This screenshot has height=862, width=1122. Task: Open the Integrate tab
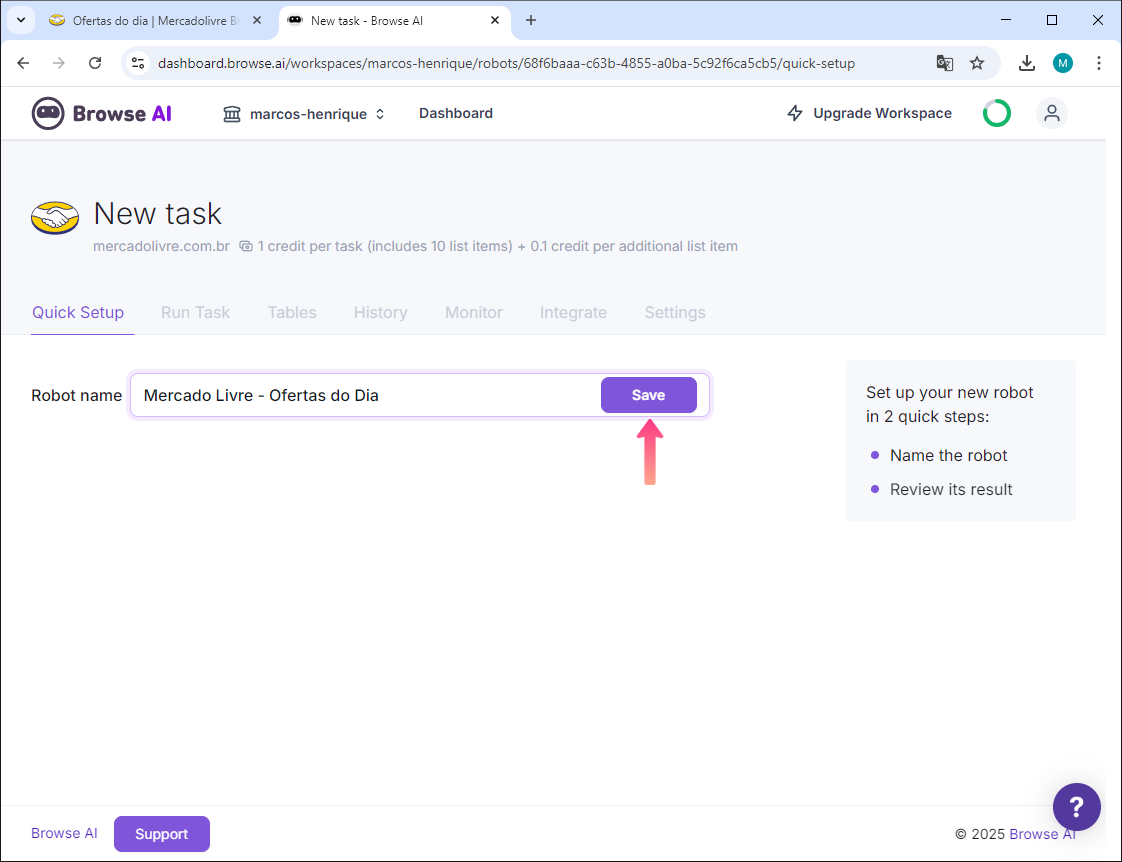pyautogui.click(x=573, y=313)
